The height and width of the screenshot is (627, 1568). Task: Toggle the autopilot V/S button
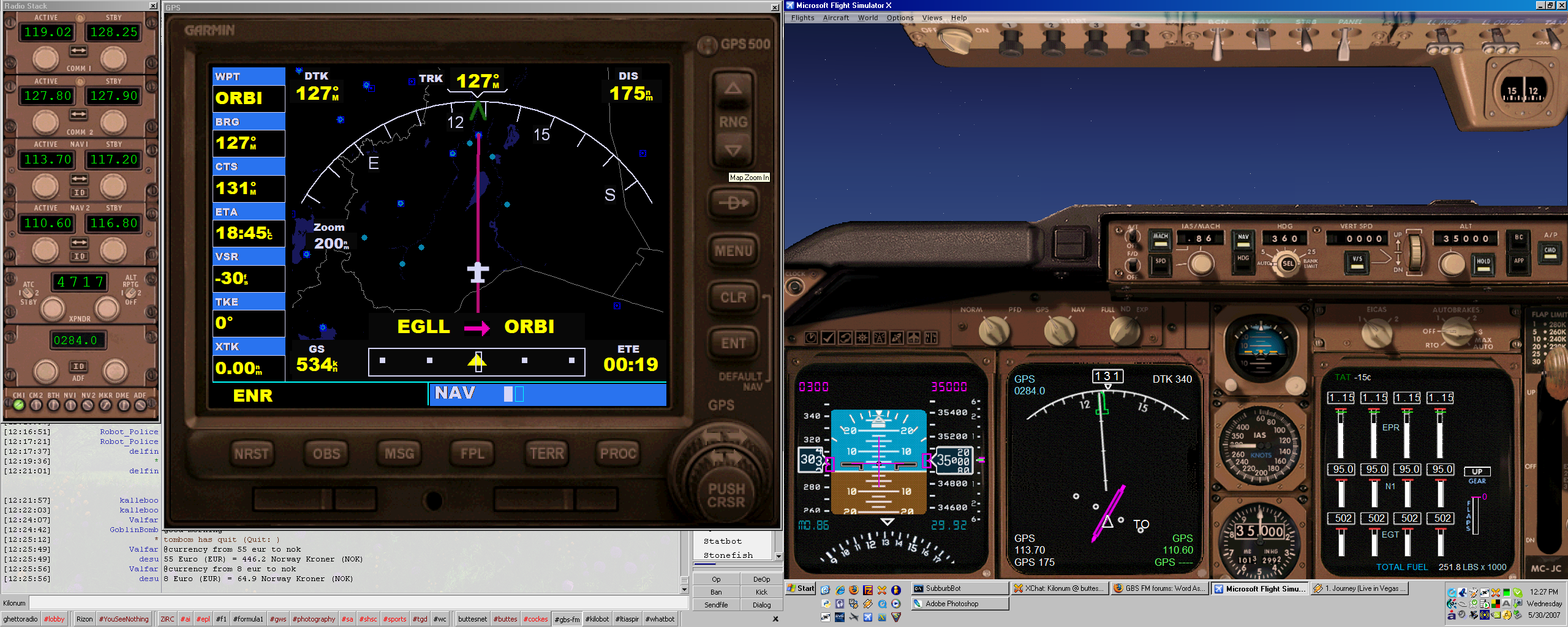1357,262
